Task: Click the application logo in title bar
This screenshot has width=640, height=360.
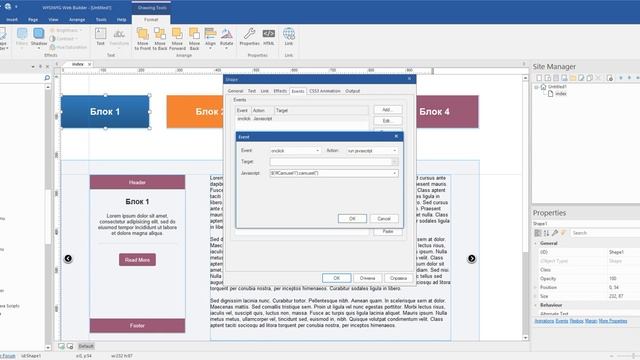Action: click(7, 6)
